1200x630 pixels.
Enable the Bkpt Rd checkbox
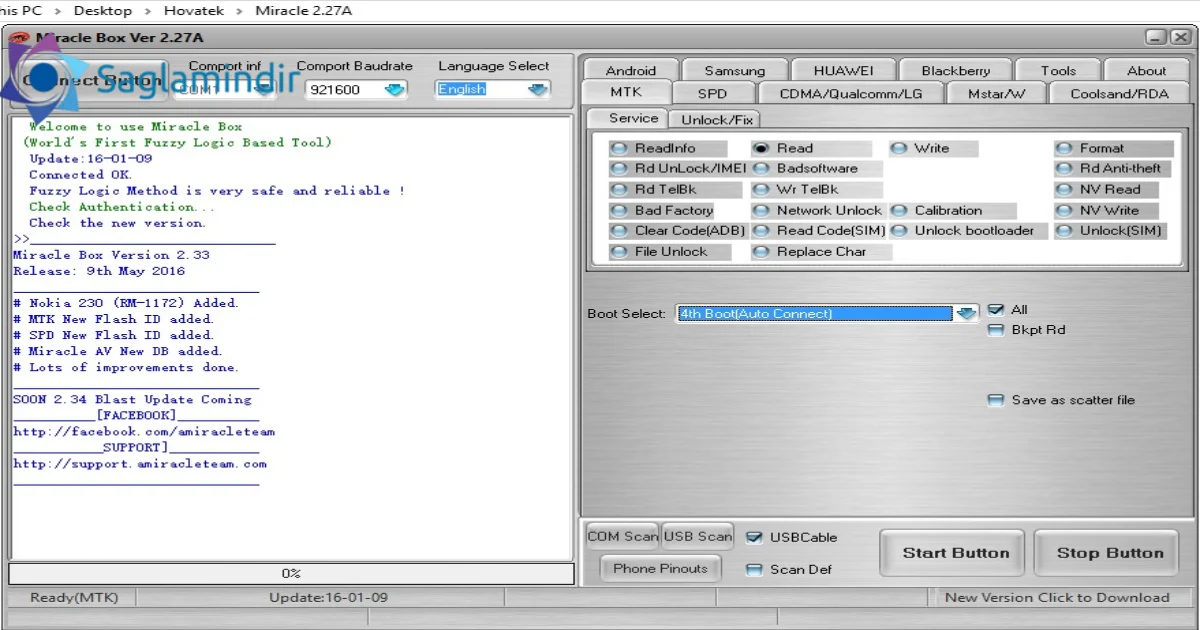(x=996, y=329)
